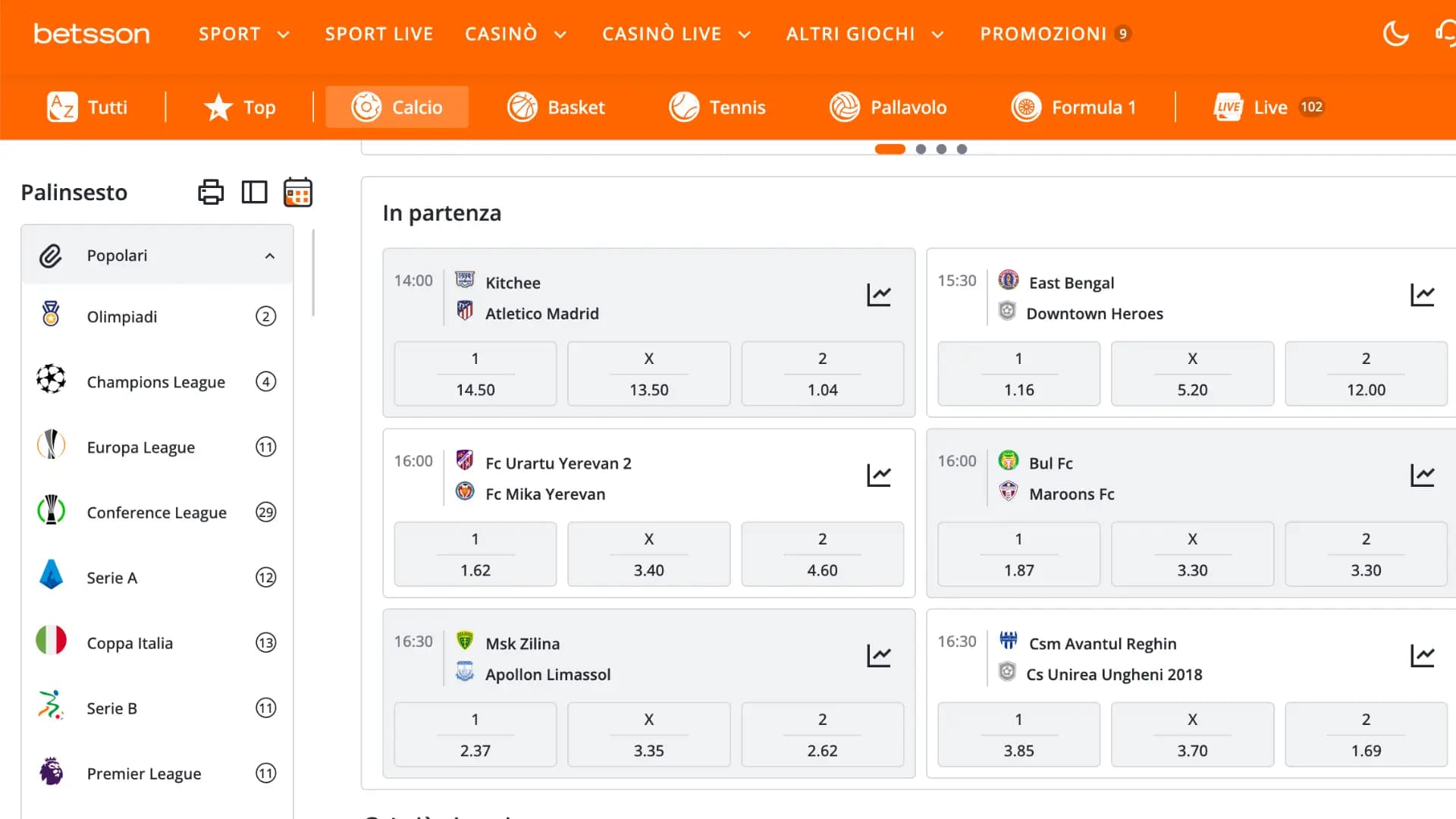Select the second pagination dot
The height and width of the screenshot is (819, 1456).
coord(921,149)
